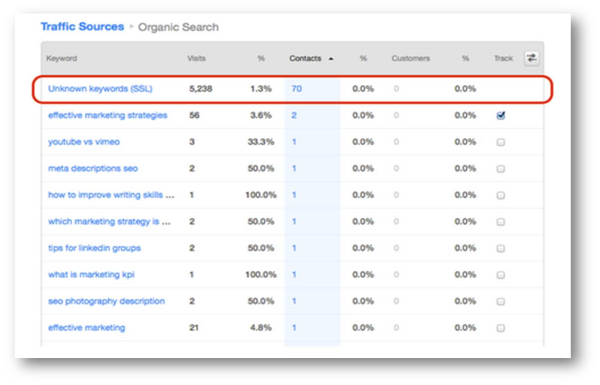
Task: Open seo photography description keyword
Action: [106, 301]
